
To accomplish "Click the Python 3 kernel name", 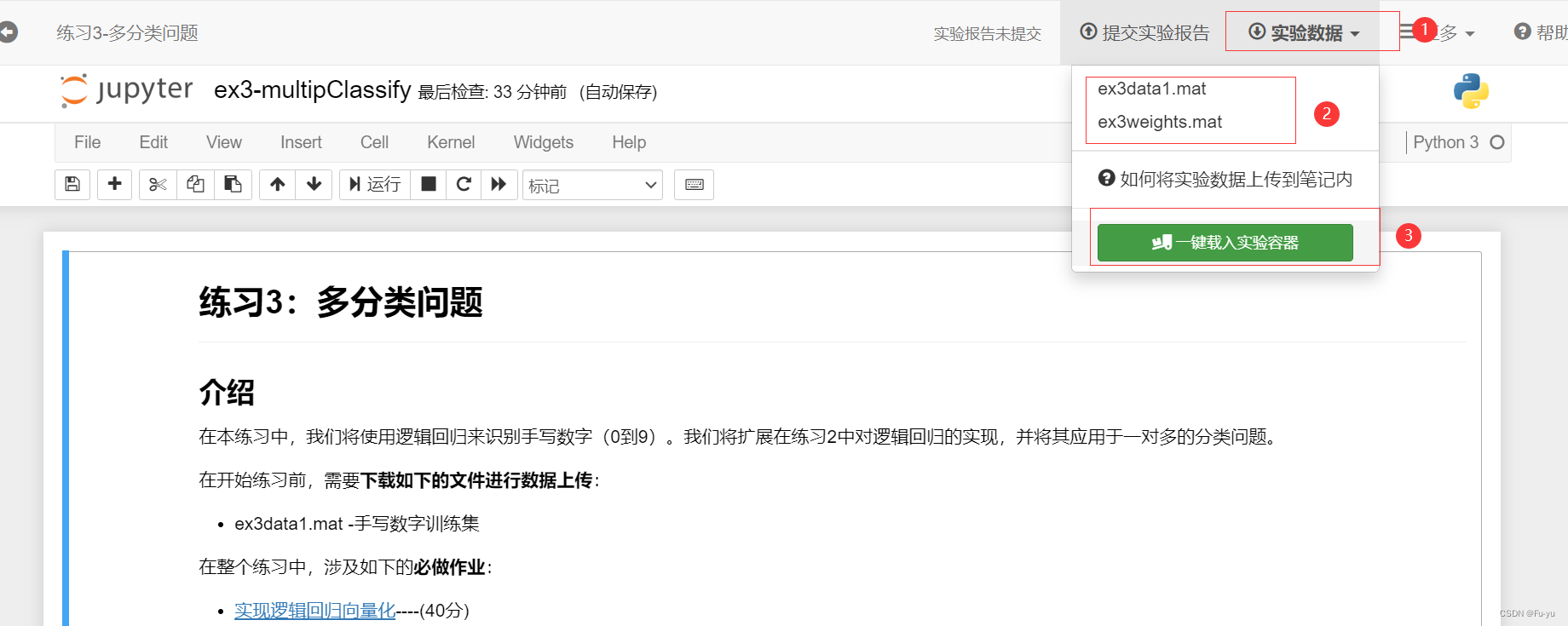I will pos(1445,142).
